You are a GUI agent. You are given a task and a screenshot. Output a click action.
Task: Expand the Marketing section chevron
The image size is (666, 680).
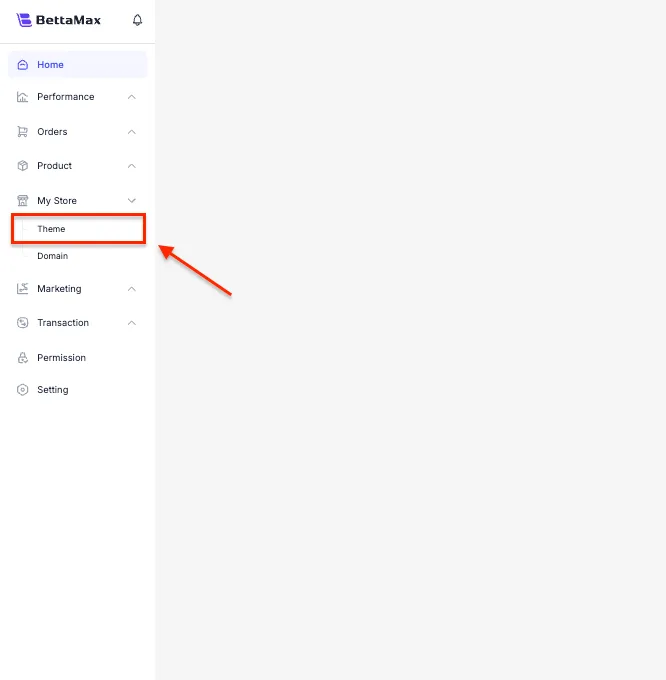coord(132,289)
